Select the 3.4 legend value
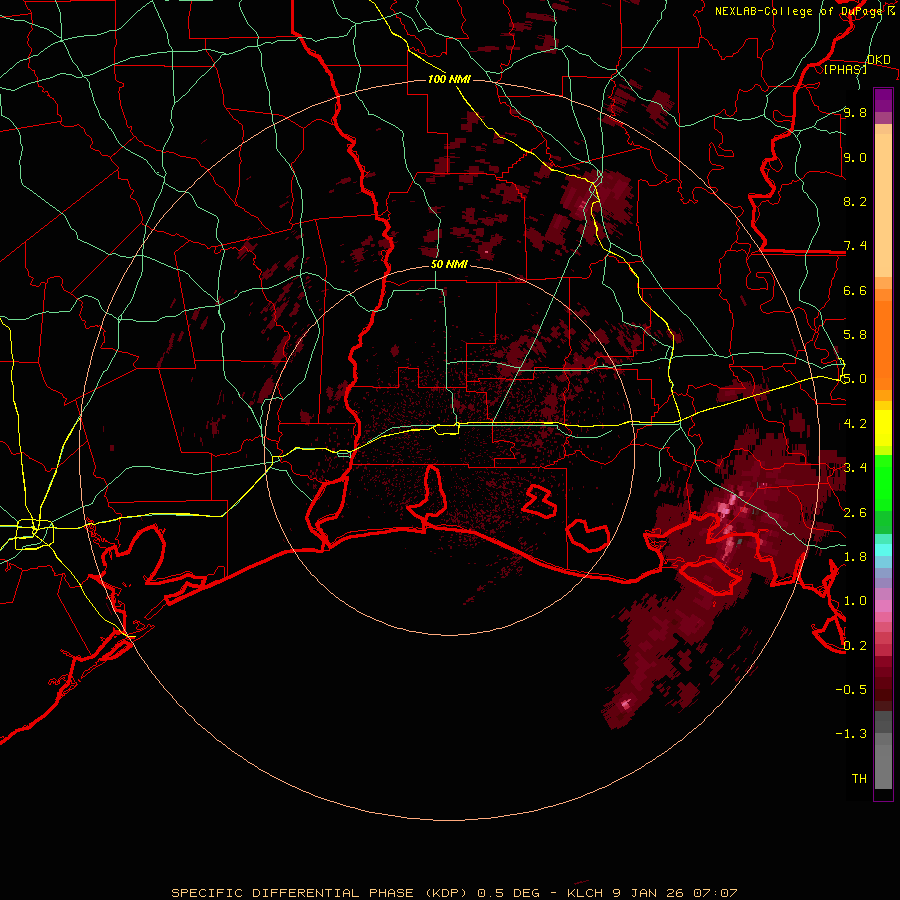 (x=855, y=468)
